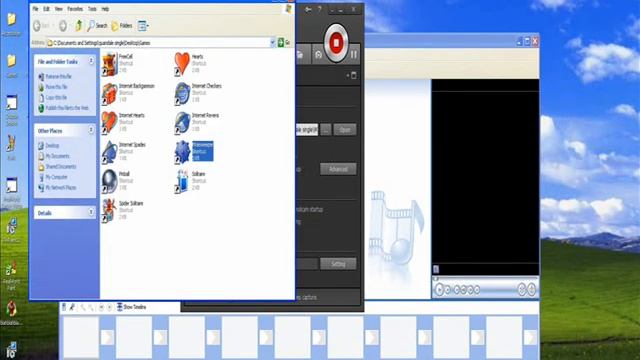Select the Hearts game shortcut
Image resolution: width=640 pixels, height=360 pixels.
click(x=182, y=64)
